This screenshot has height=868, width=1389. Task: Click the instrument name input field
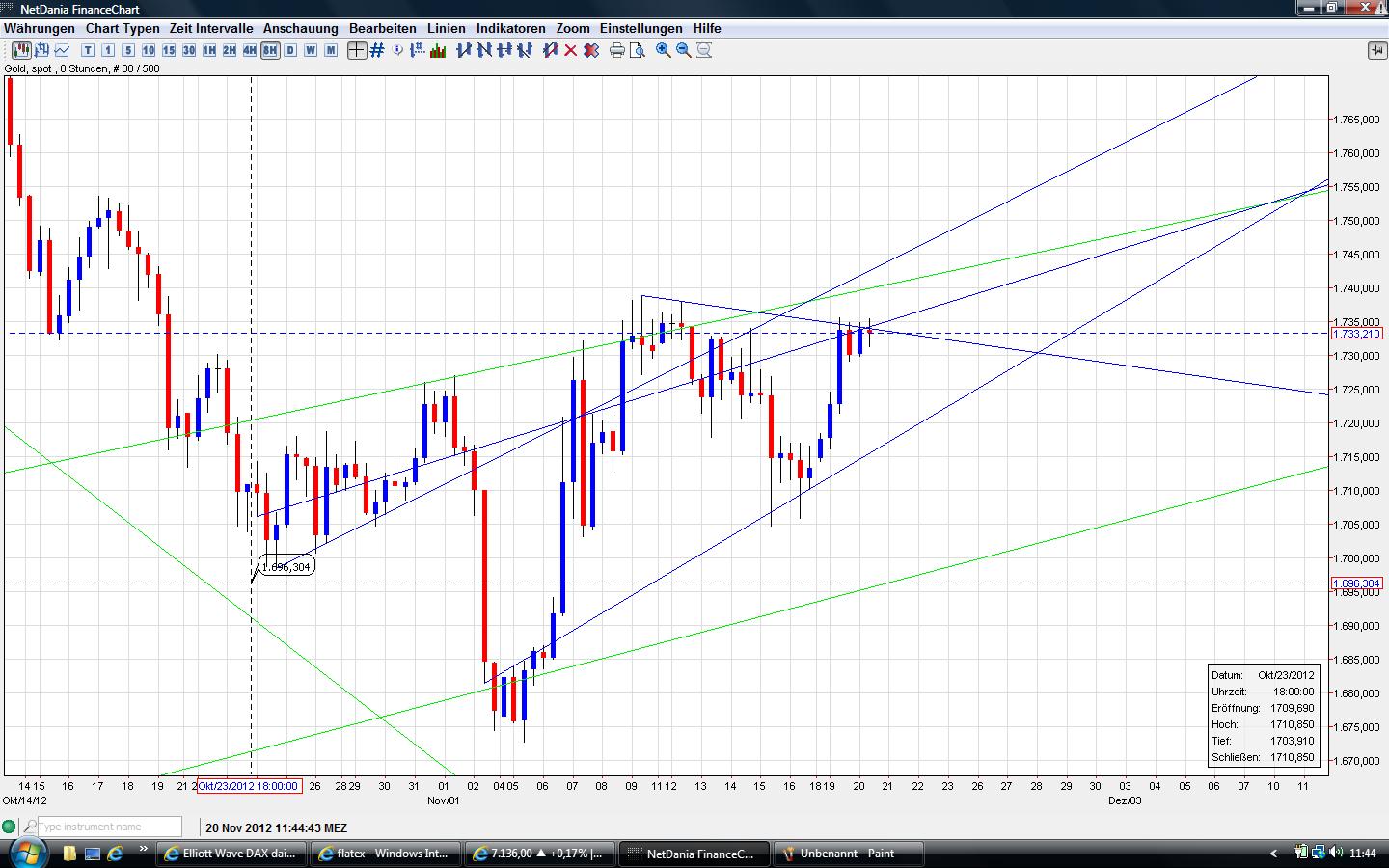[x=106, y=827]
